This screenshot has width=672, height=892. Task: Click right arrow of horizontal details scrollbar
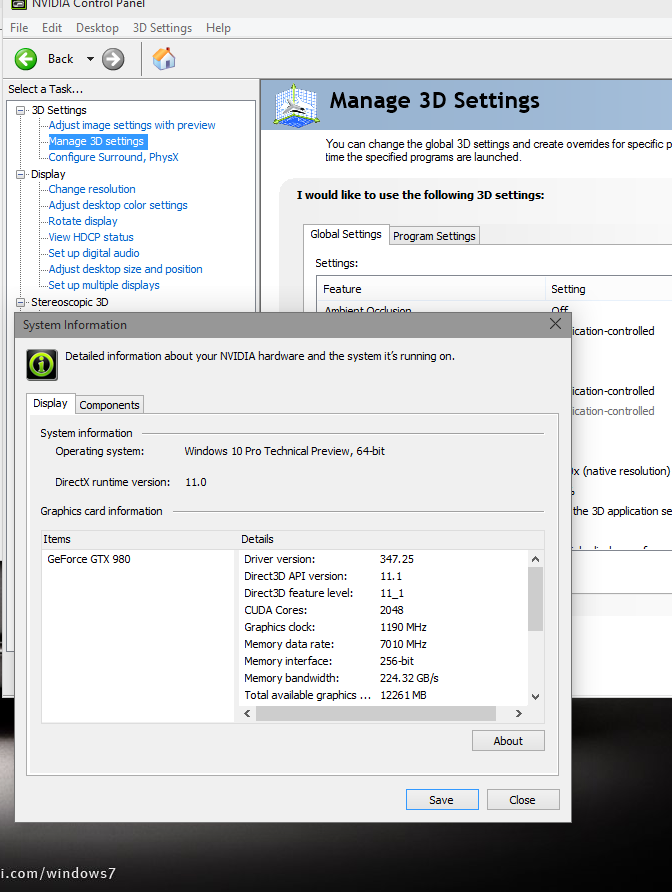click(x=518, y=713)
